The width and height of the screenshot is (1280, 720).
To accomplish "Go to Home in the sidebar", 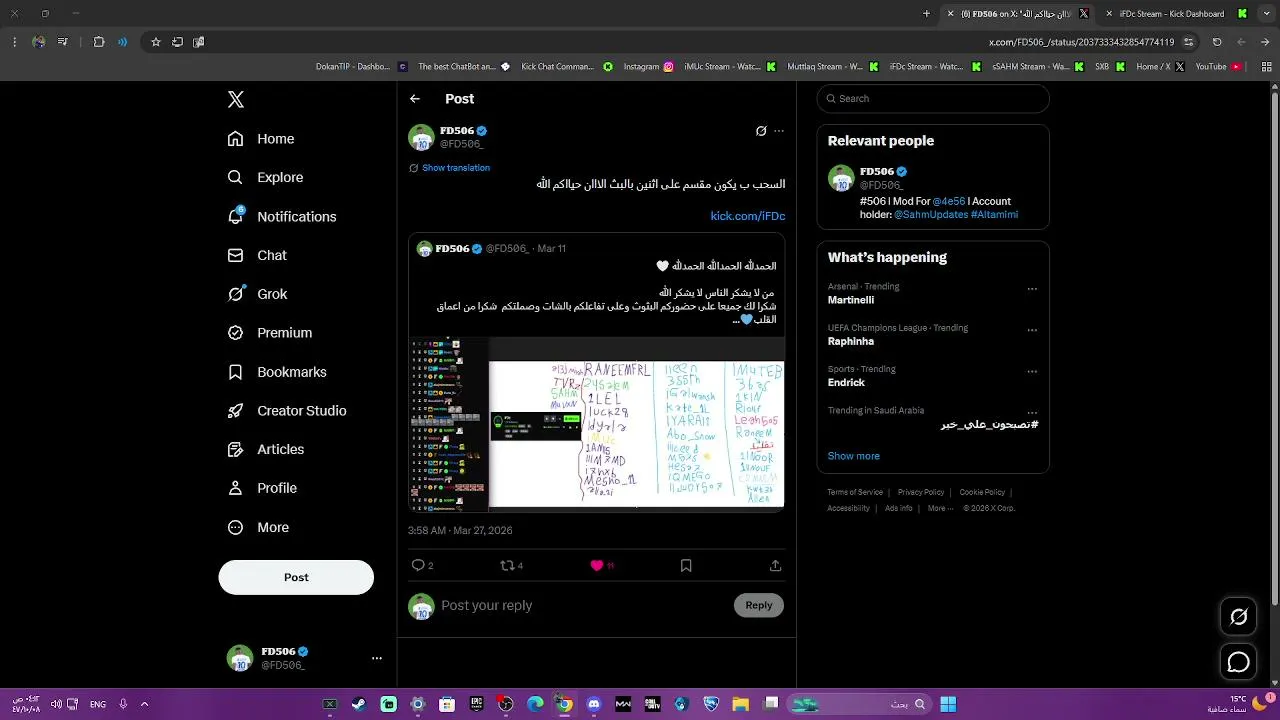I will click(x=261, y=139).
